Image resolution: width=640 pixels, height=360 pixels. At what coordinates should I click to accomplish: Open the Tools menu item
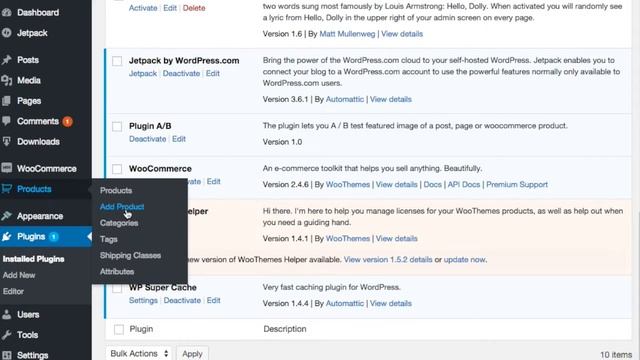tap(27, 335)
